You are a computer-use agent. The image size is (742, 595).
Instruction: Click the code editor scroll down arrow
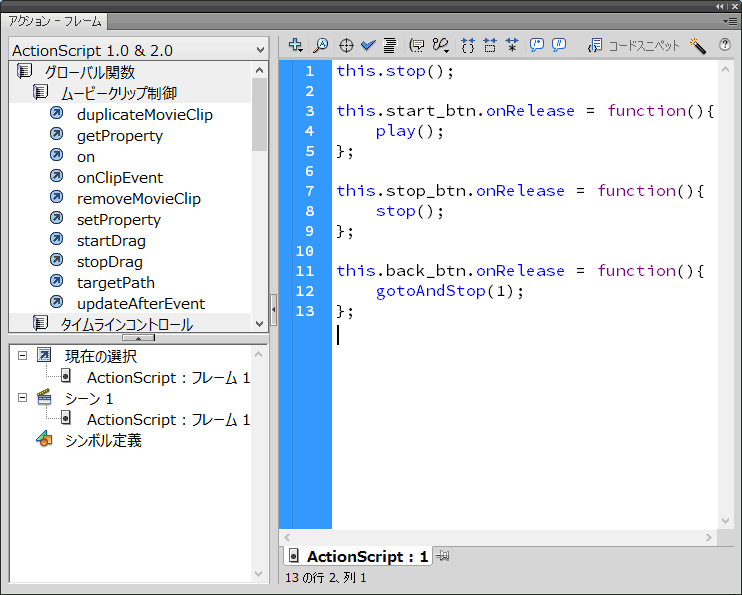[725, 521]
